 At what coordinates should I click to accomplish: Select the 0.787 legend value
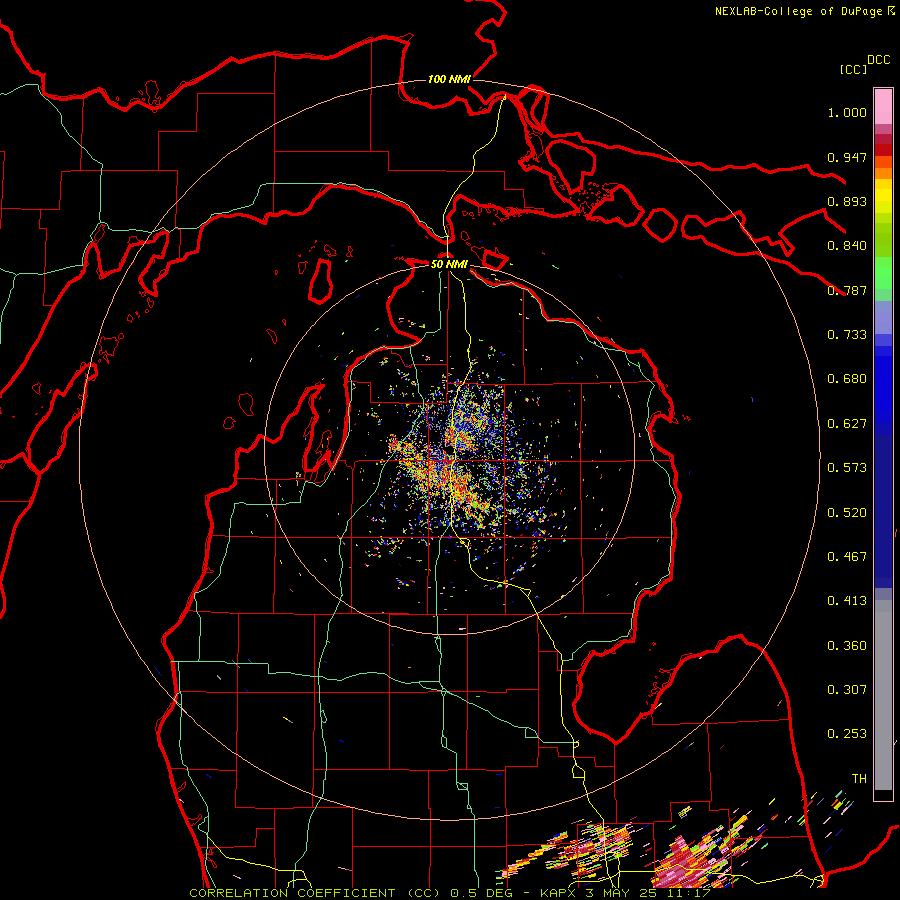(847, 290)
